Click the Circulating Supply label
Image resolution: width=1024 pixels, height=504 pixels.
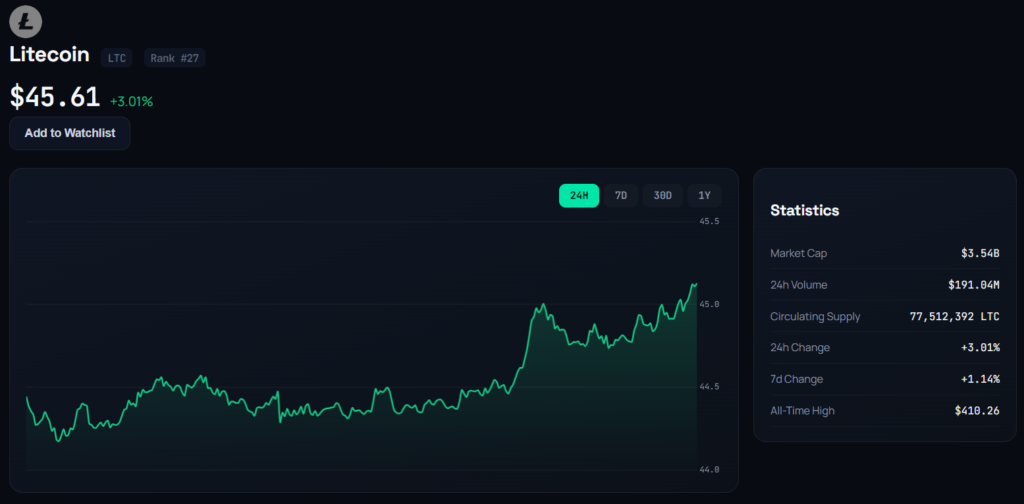[815, 317]
